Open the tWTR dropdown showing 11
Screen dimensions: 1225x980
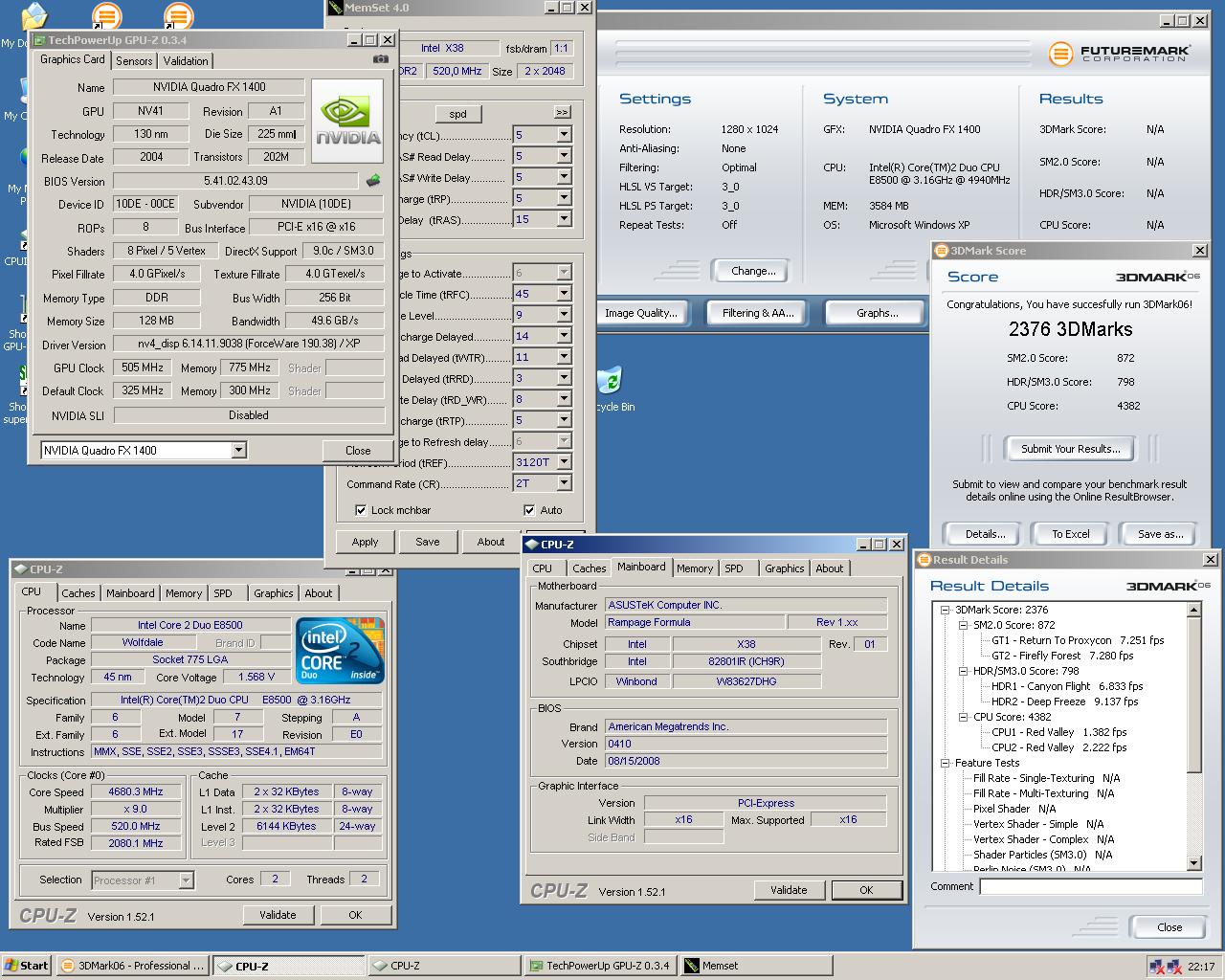pos(564,357)
